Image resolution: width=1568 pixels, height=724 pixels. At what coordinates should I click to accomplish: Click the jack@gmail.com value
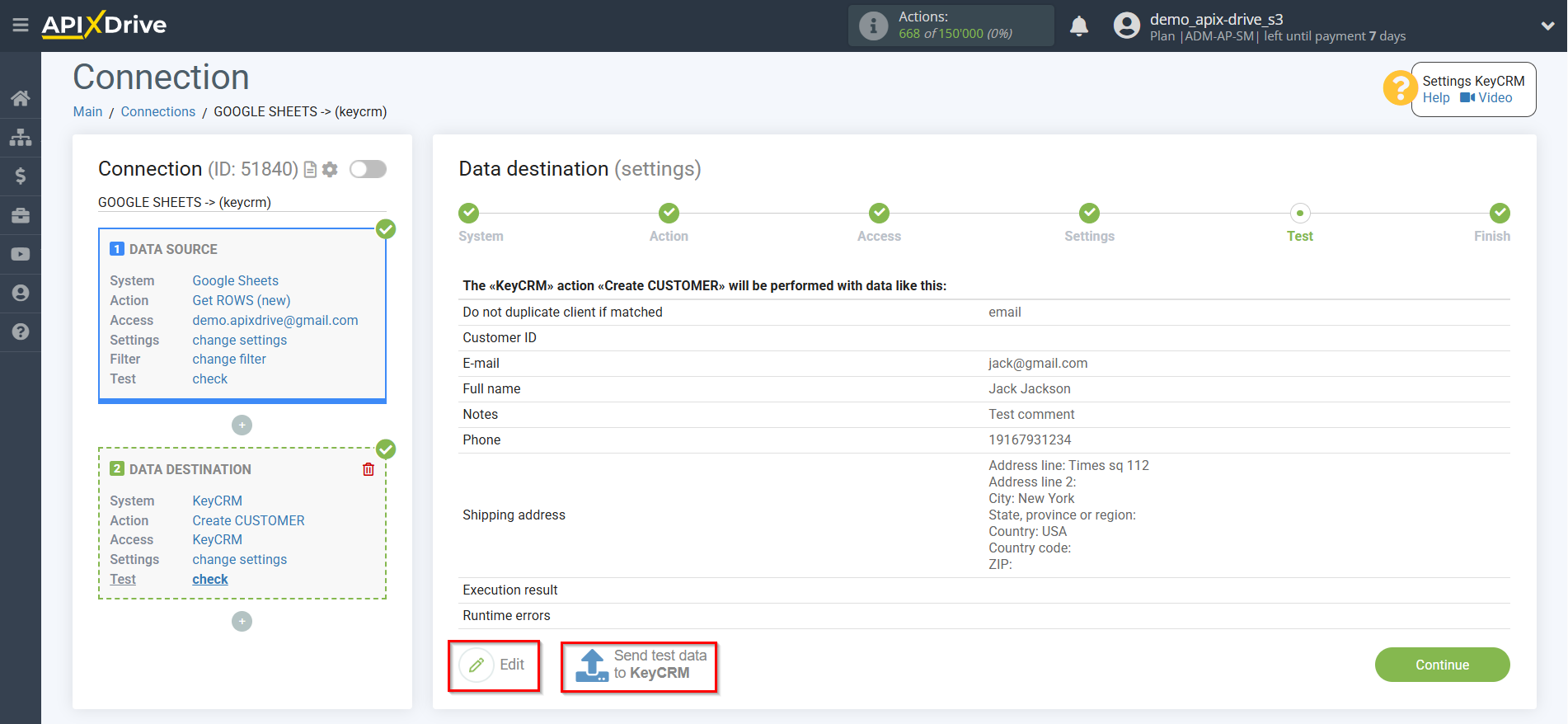1038,363
